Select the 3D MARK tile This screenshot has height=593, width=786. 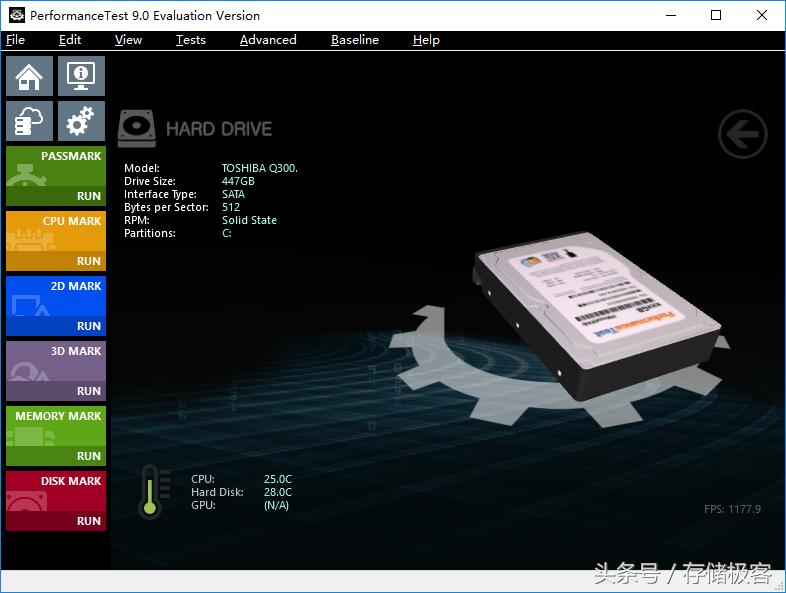56,361
